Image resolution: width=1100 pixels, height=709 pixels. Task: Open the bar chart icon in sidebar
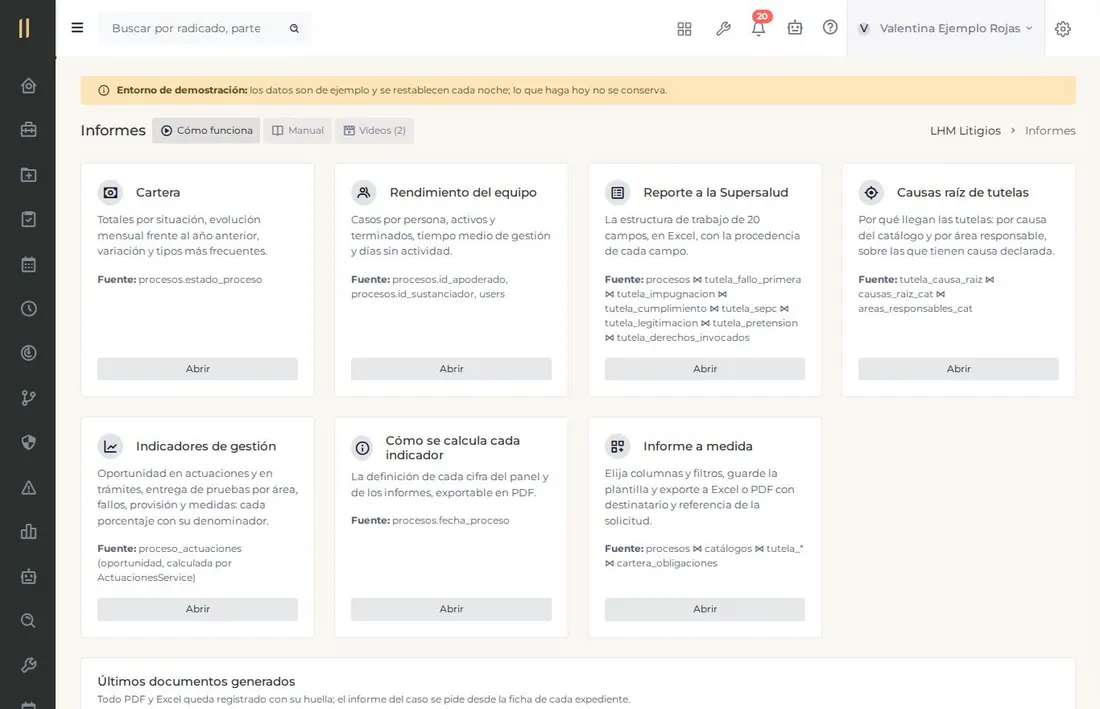[x=28, y=532]
